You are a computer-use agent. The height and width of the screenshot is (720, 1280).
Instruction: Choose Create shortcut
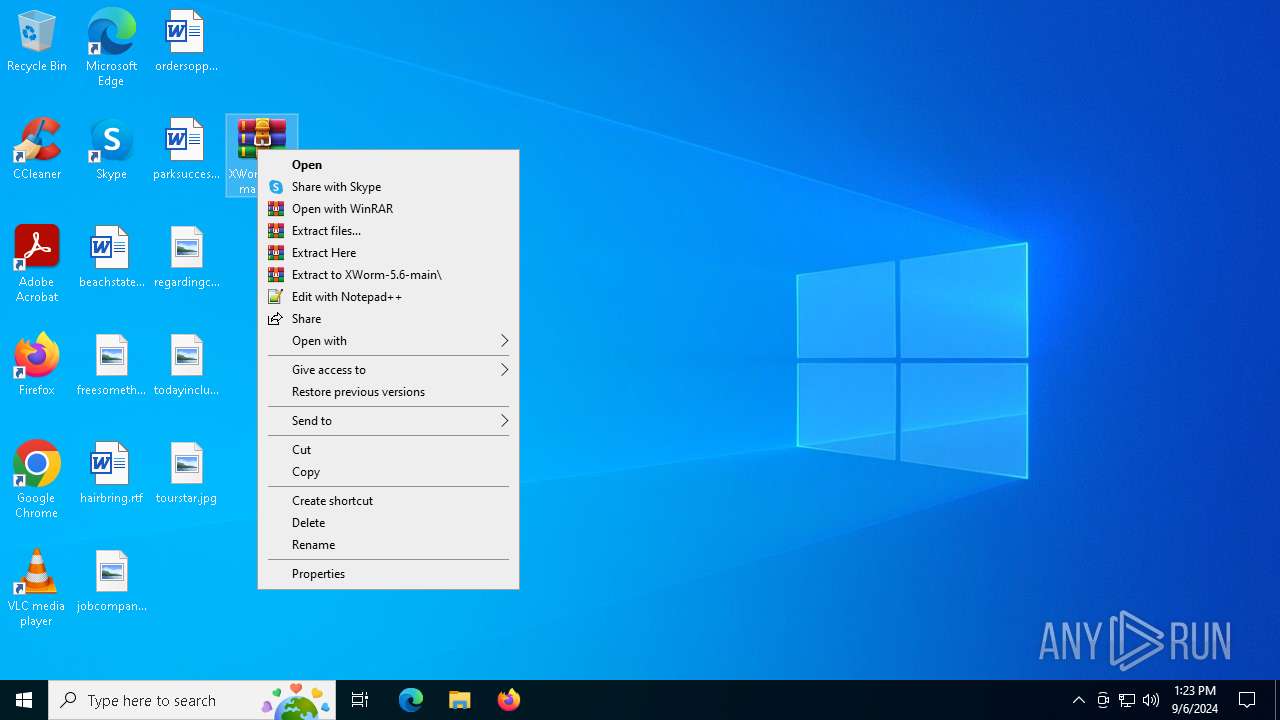388,501
